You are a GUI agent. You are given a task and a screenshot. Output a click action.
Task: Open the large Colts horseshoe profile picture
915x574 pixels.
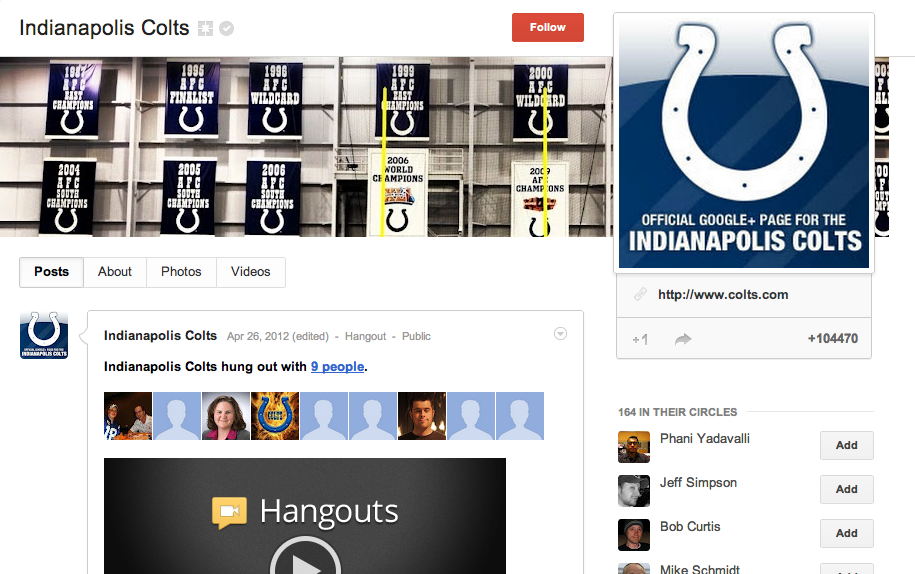pyautogui.click(x=744, y=142)
